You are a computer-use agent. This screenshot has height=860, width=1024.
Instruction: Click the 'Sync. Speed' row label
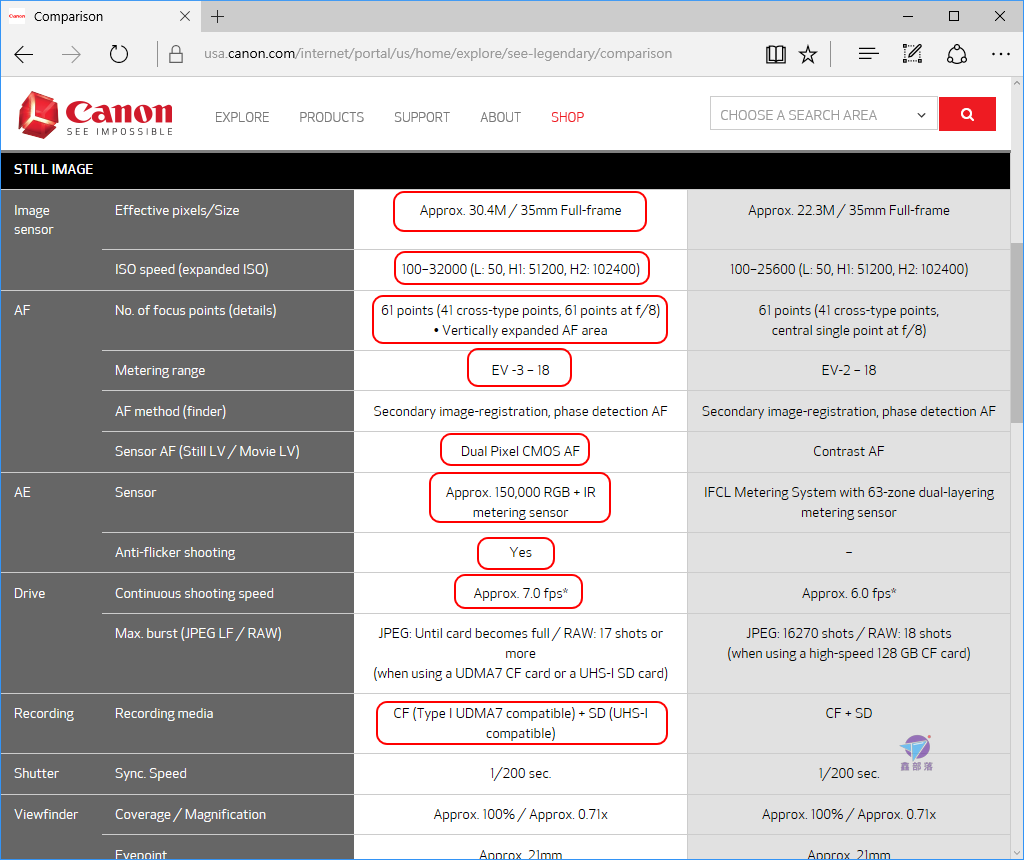point(151,773)
